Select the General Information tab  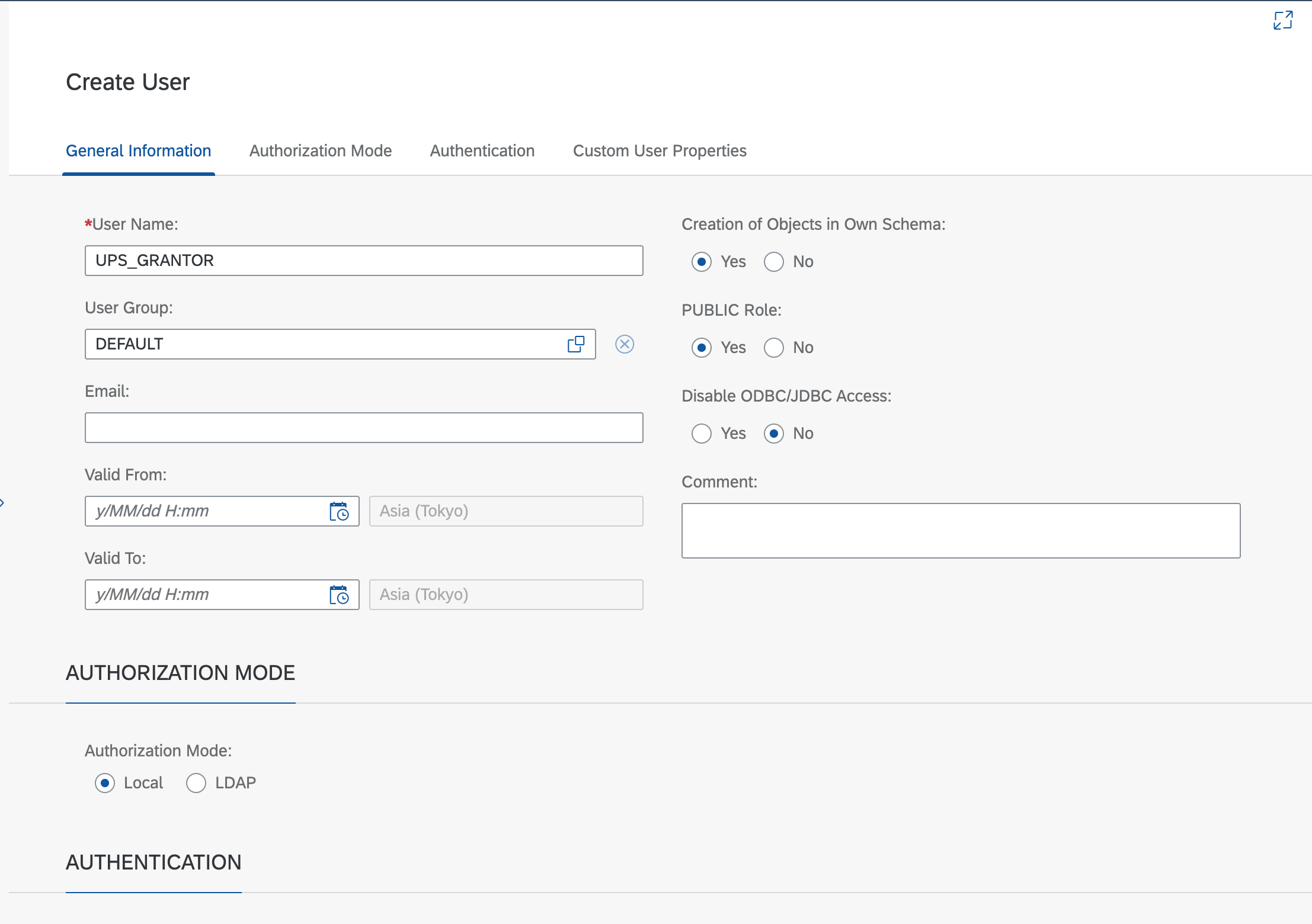click(x=138, y=151)
